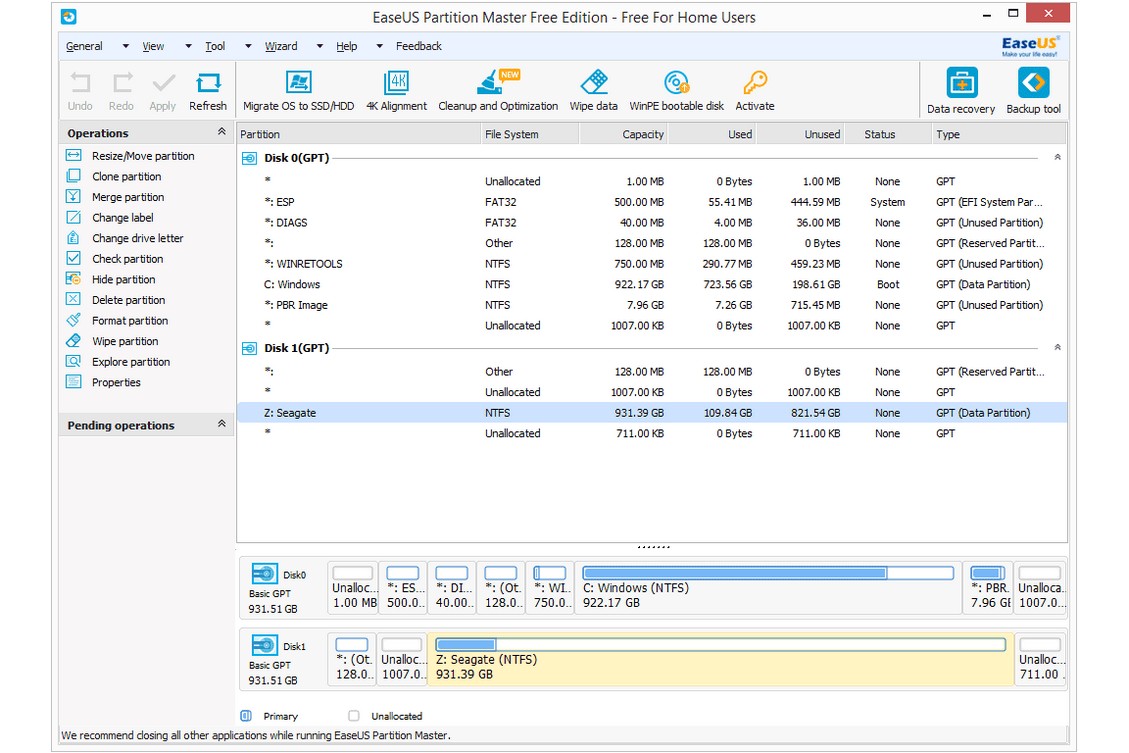Select Disk0 Basic GPT in disk map
1129x753 pixels.
[x=282, y=587]
